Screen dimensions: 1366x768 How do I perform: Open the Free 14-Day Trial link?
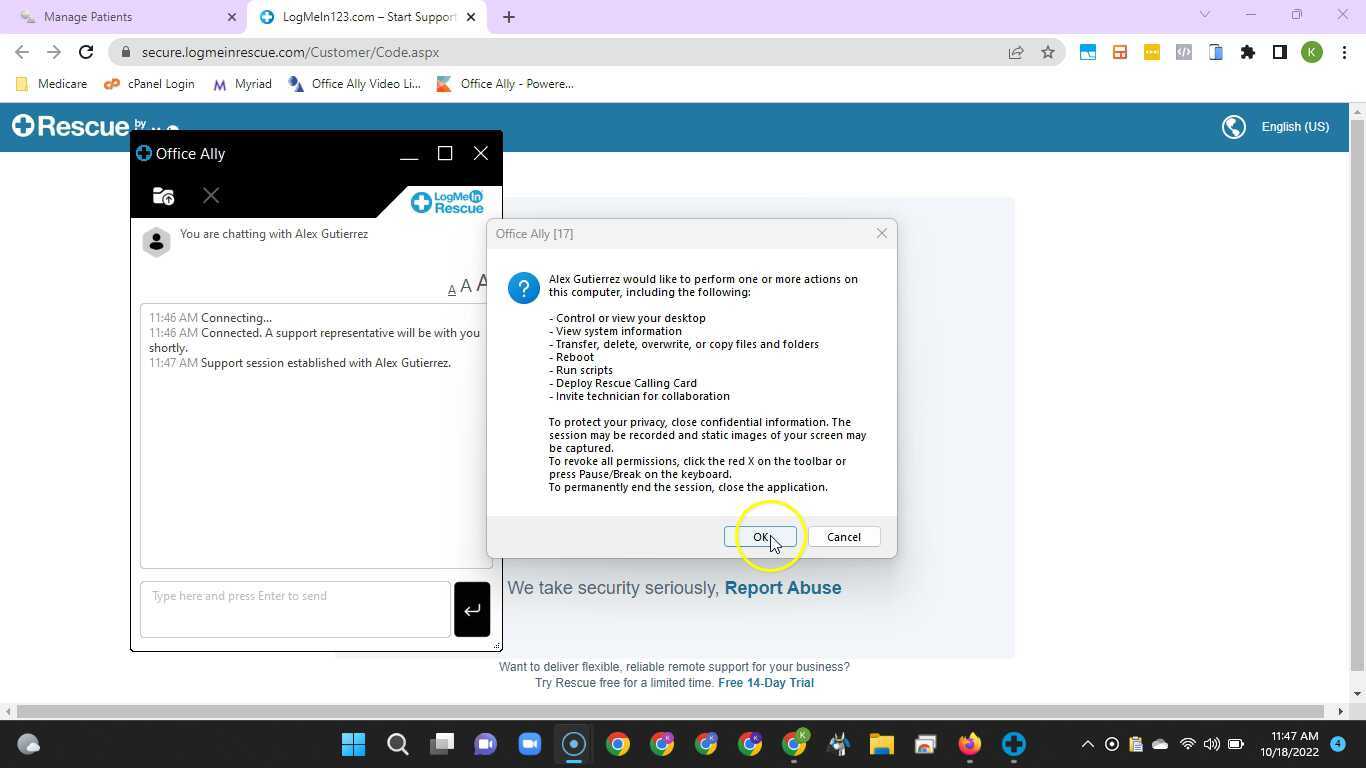(766, 683)
